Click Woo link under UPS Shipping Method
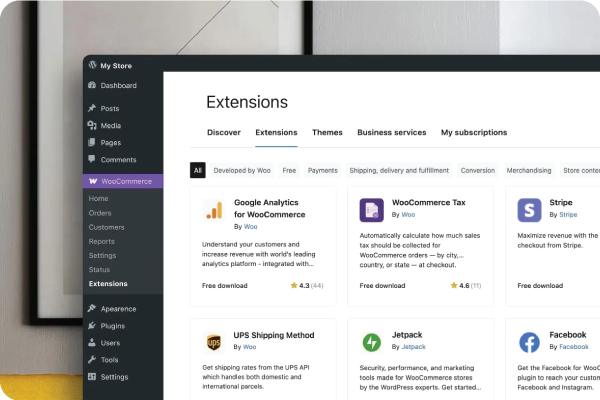This screenshot has width=600, height=400. click(x=249, y=347)
